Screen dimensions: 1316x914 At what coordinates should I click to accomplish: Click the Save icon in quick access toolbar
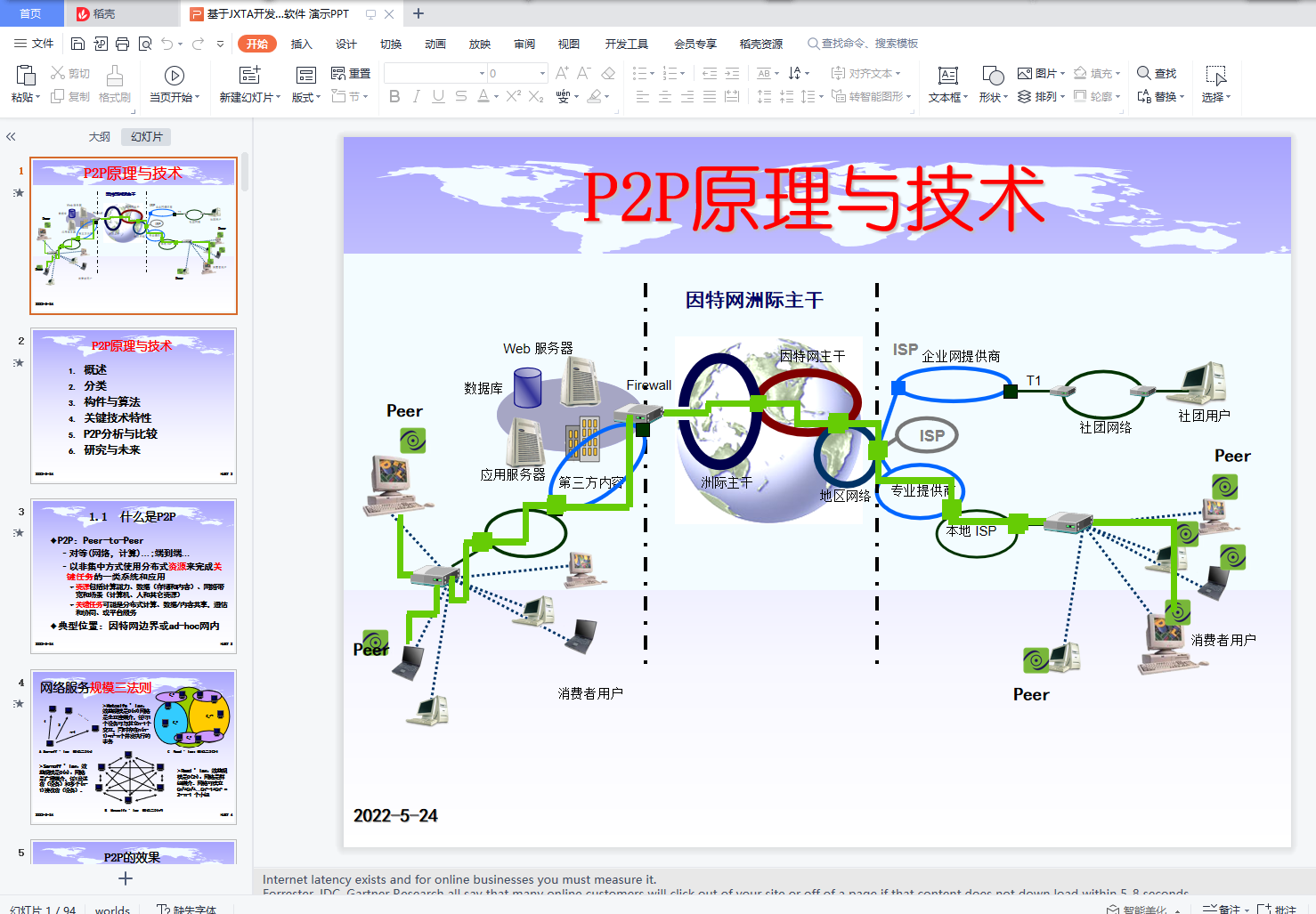(x=77, y=44)
